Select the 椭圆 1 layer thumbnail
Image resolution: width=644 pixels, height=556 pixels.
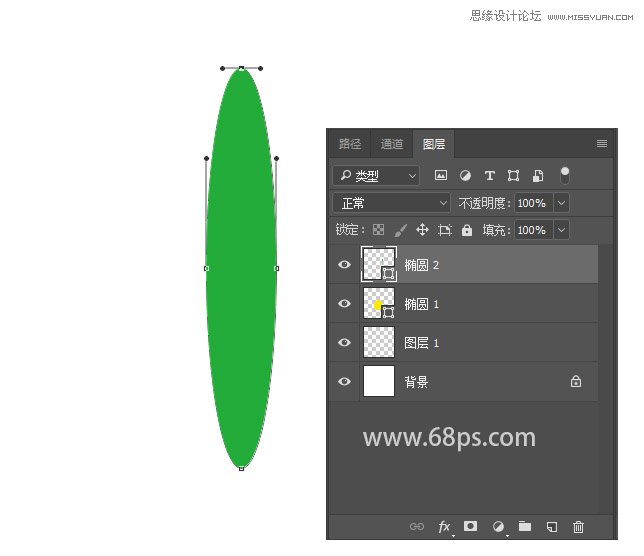379,303
